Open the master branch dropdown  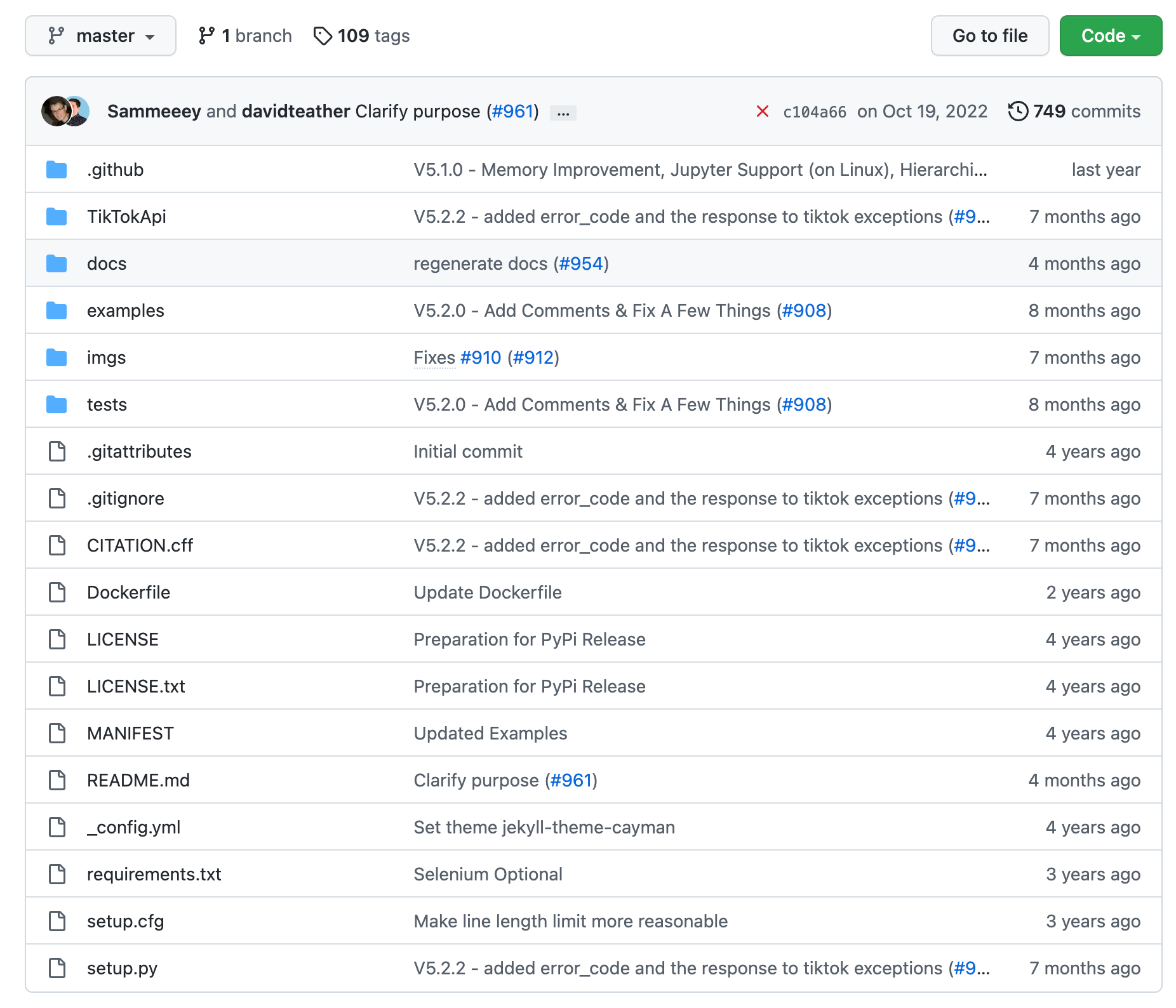point(100,36)
